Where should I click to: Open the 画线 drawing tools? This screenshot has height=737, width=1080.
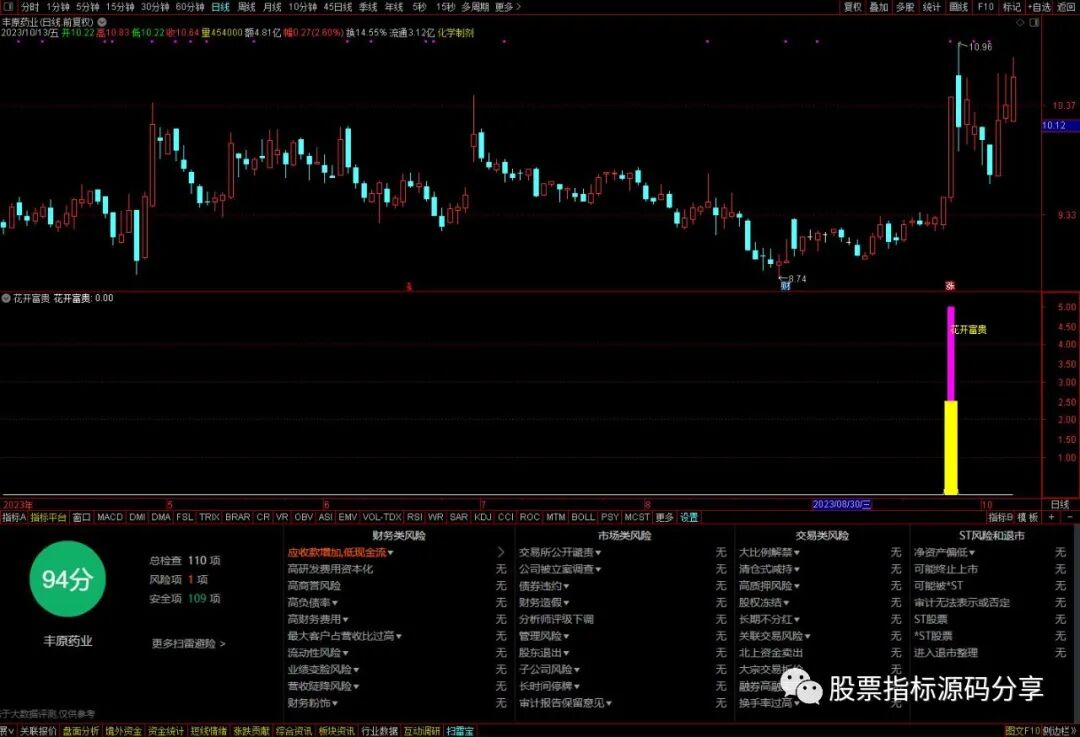coord(959,7)
